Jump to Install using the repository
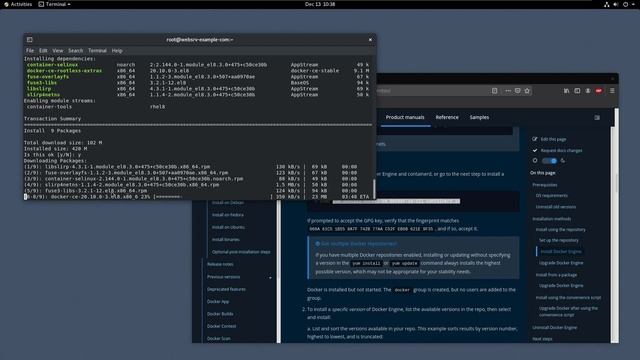640x360 pixels. (560, 229)
